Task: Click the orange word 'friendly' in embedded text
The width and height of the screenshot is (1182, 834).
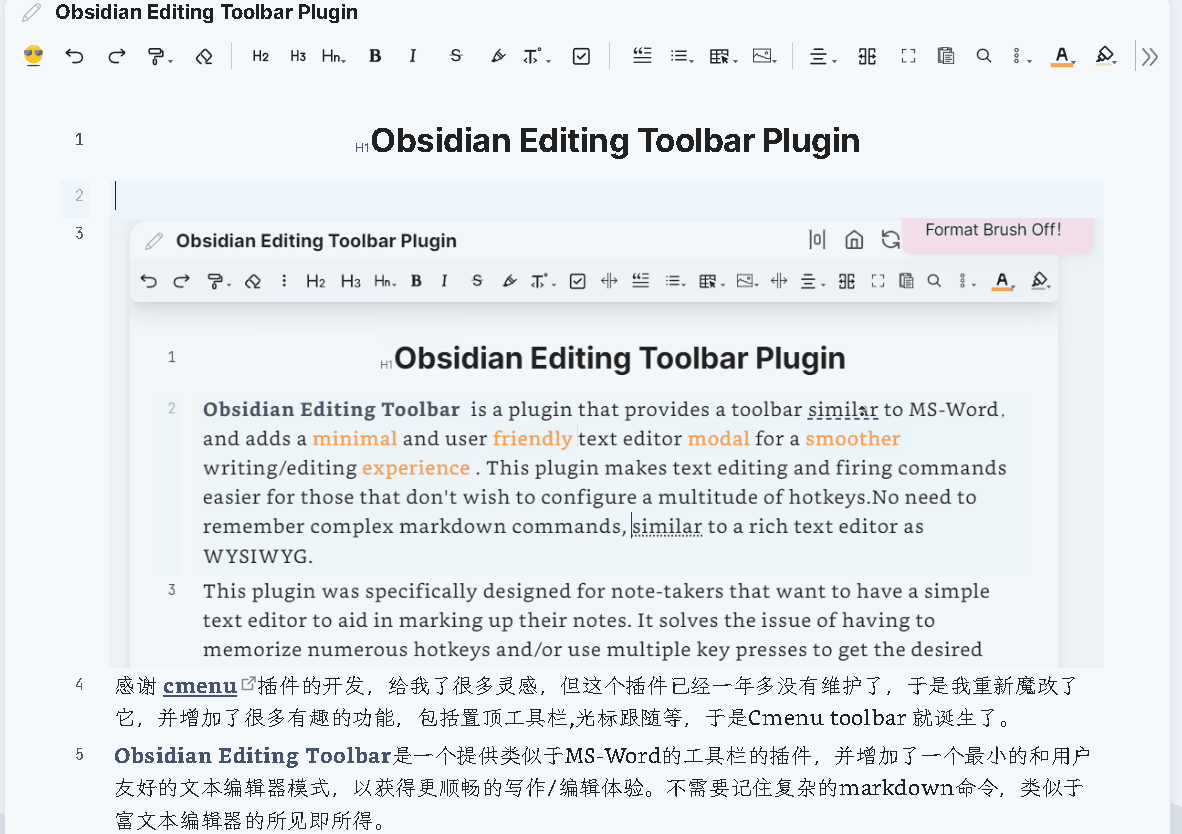Action: pyautogui.click(x=533, y=439)
